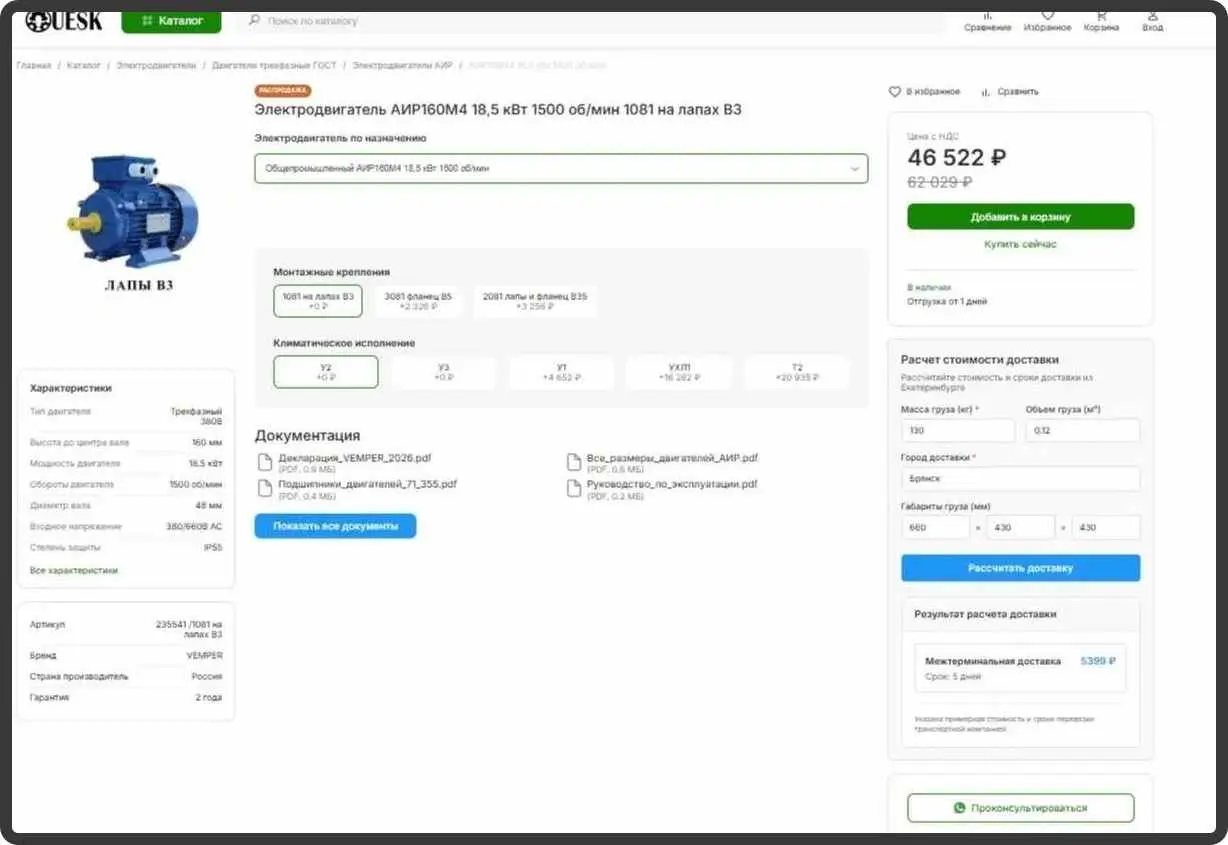The height and width of the screenshot is (845, 1228).
Task: Select 2081 лапы и фланец В35 option
Action: pos(535,301)
